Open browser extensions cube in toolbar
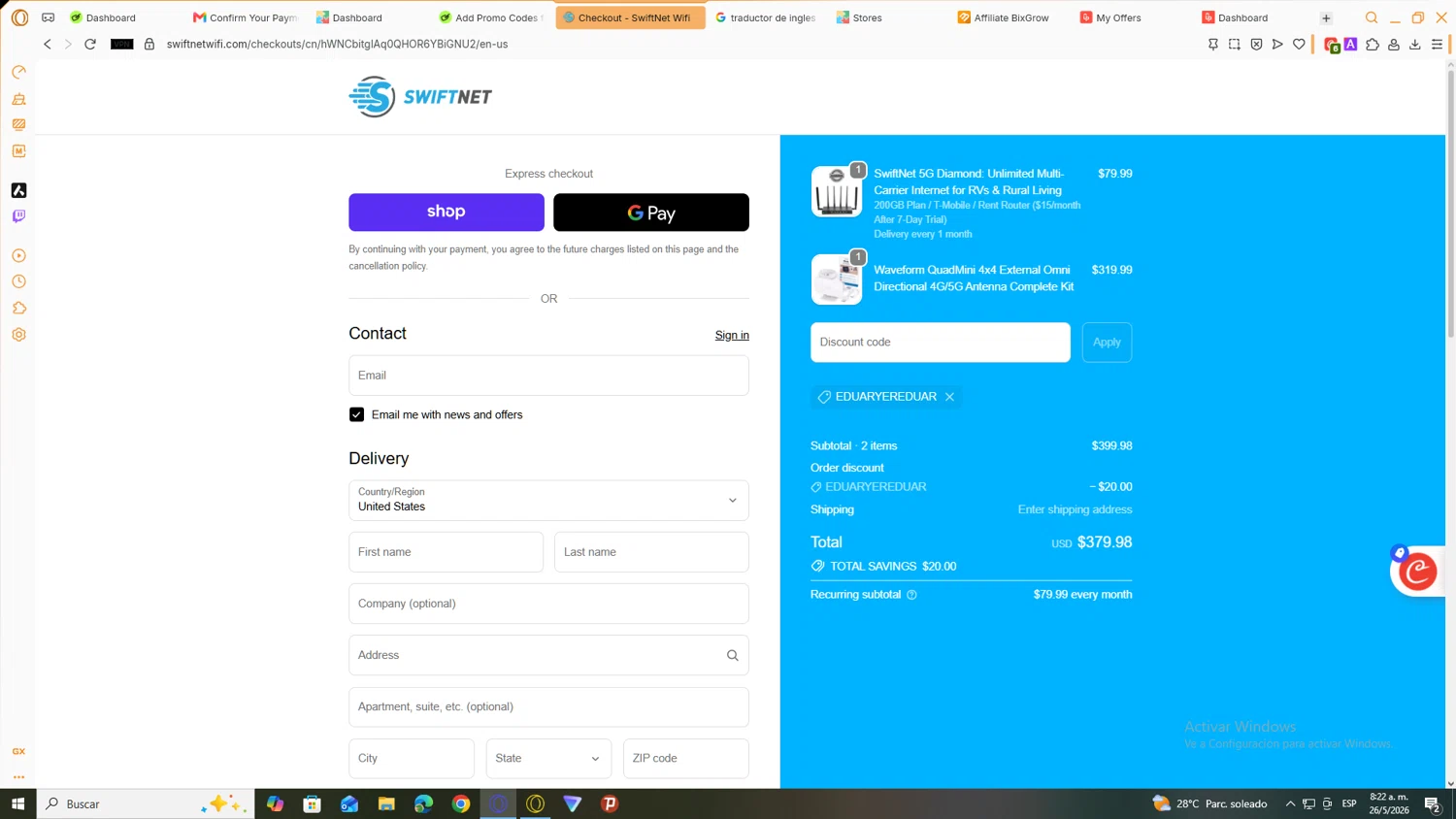This screenshot has height=819, width=1456. point(1373,44)
